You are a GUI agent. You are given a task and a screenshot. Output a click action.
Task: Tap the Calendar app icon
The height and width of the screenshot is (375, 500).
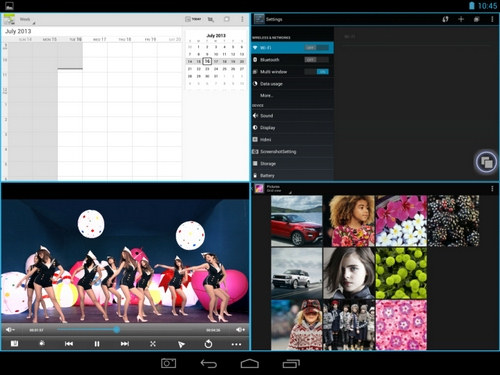[9, 20]
